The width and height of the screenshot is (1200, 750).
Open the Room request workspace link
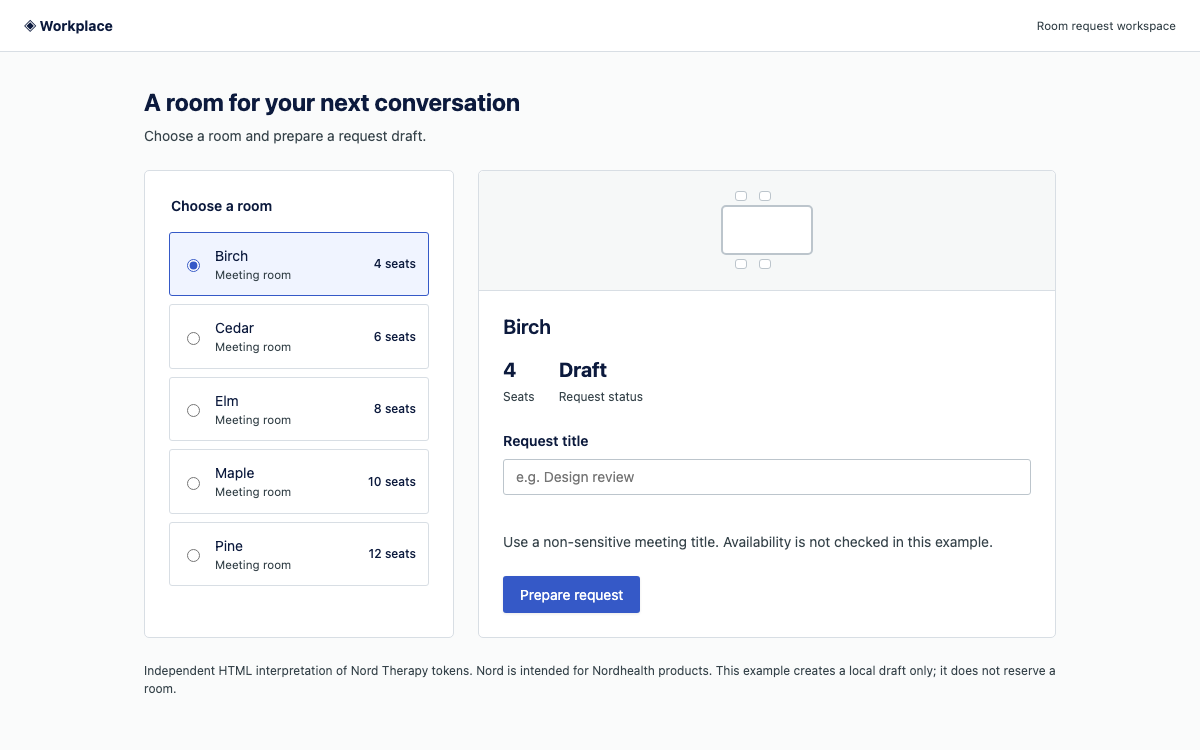(1106, 26)
